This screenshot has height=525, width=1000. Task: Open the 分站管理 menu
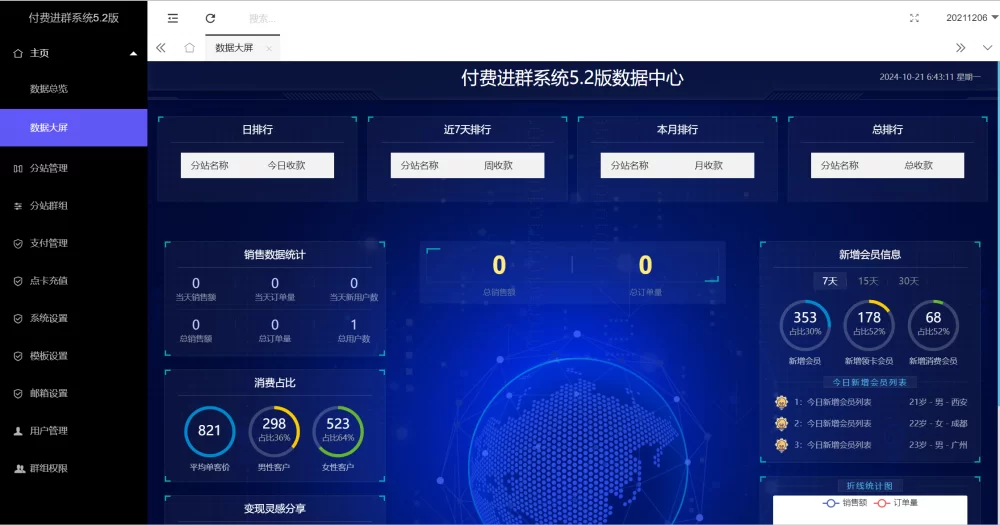coord(73,168)
